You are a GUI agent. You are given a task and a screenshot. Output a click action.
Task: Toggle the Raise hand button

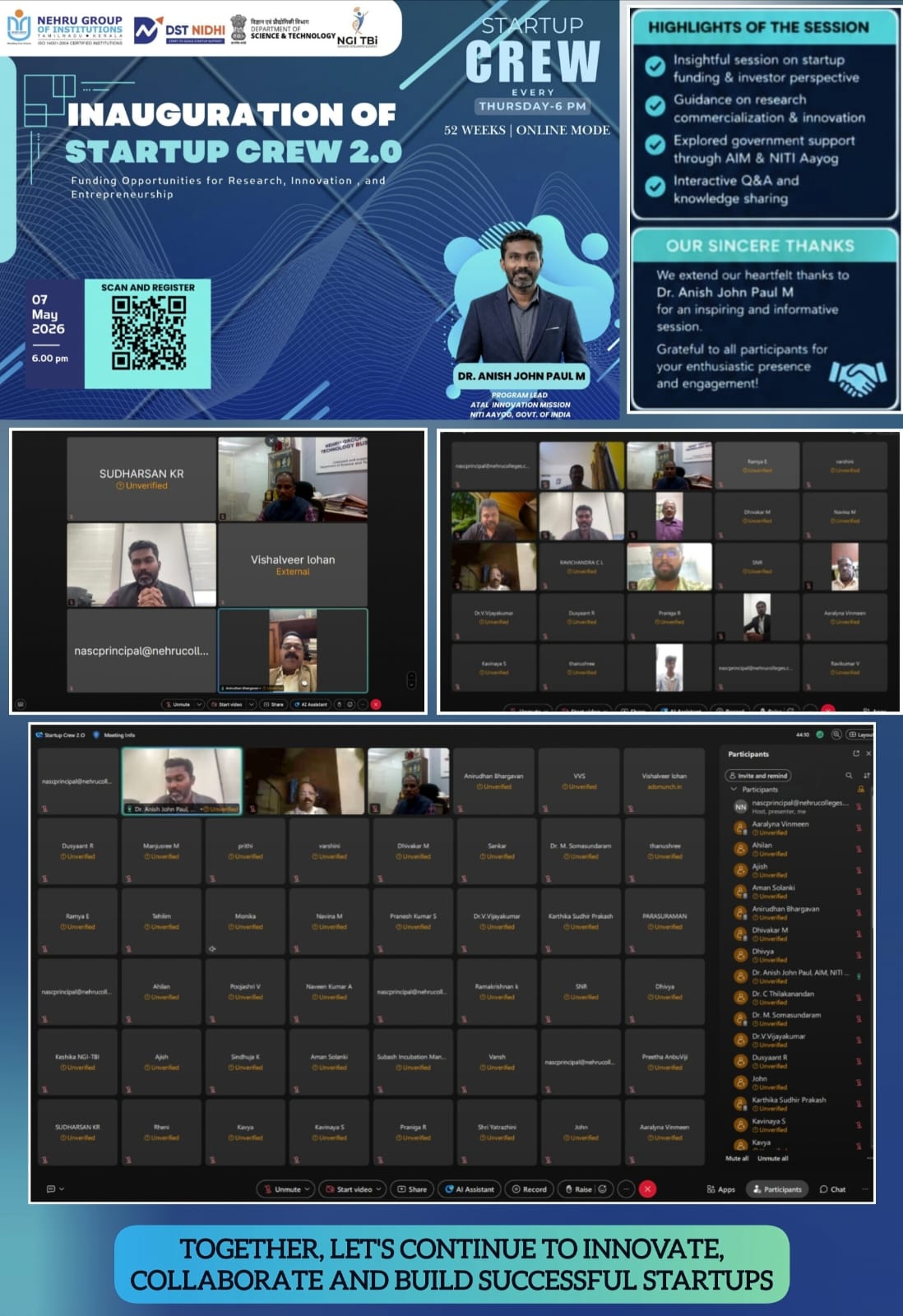click(578, 1189)
